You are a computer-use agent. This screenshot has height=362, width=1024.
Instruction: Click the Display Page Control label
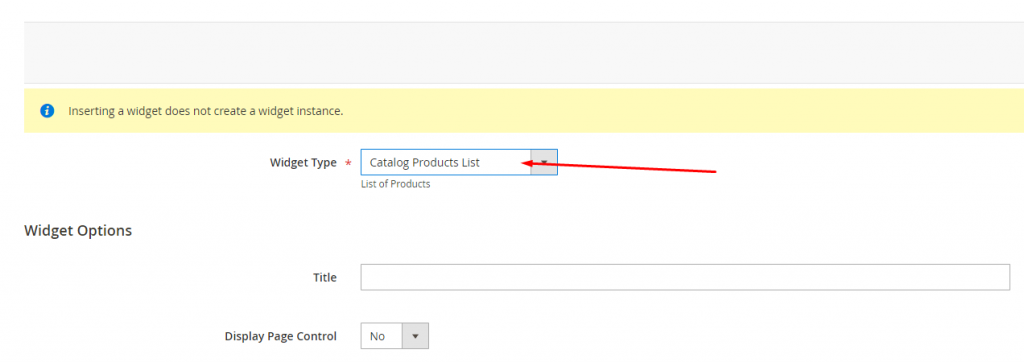coord(281,337)
